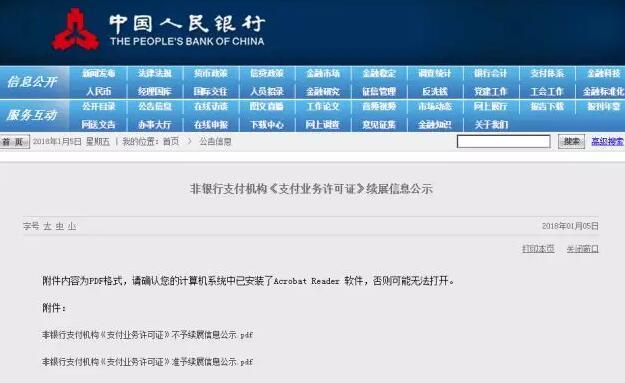The image size is (625, 383).
Task: Open 金融标准化 navigation item
Action: coord(603,92)
